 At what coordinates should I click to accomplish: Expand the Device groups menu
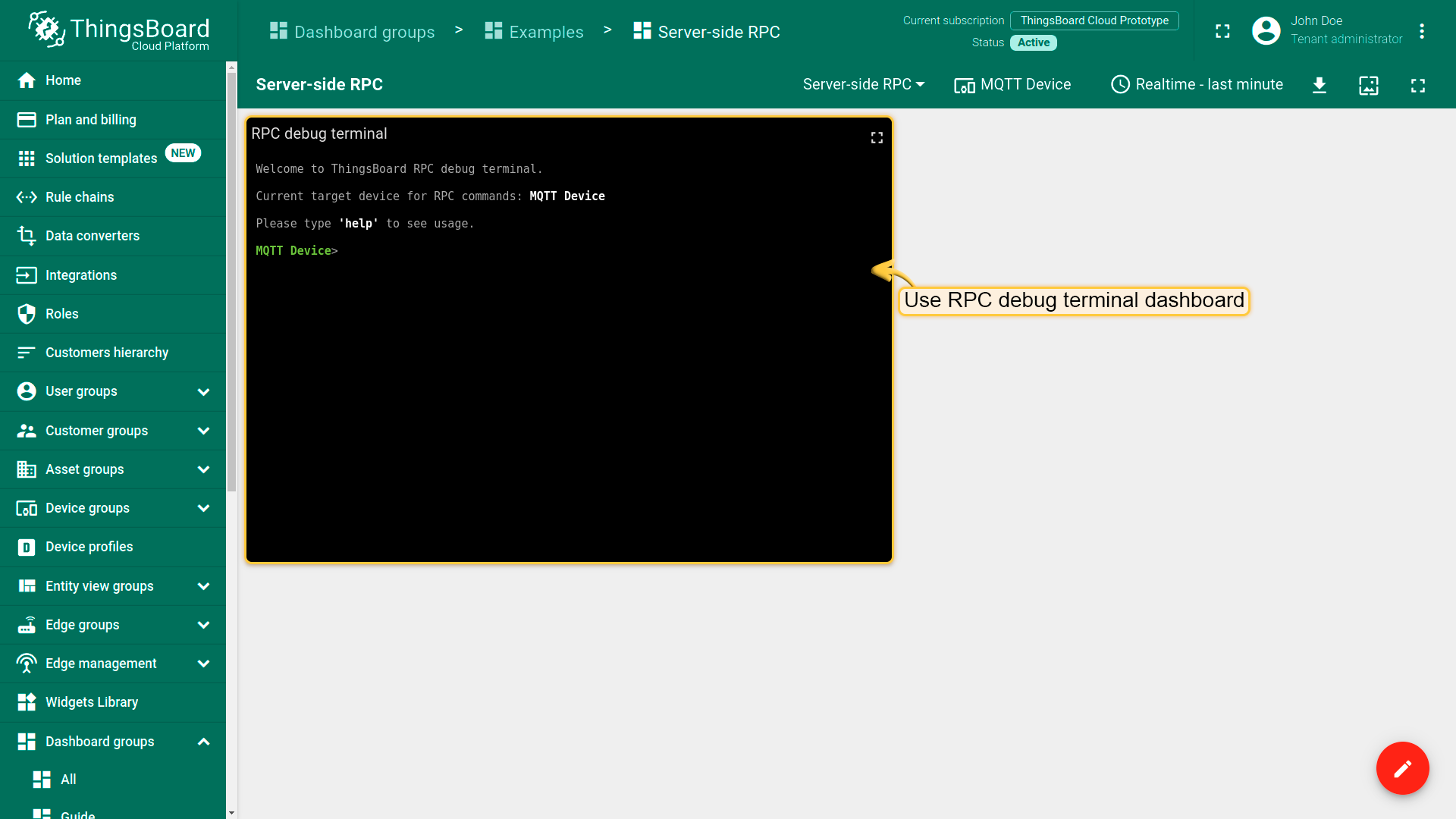(x=203, y=508)
